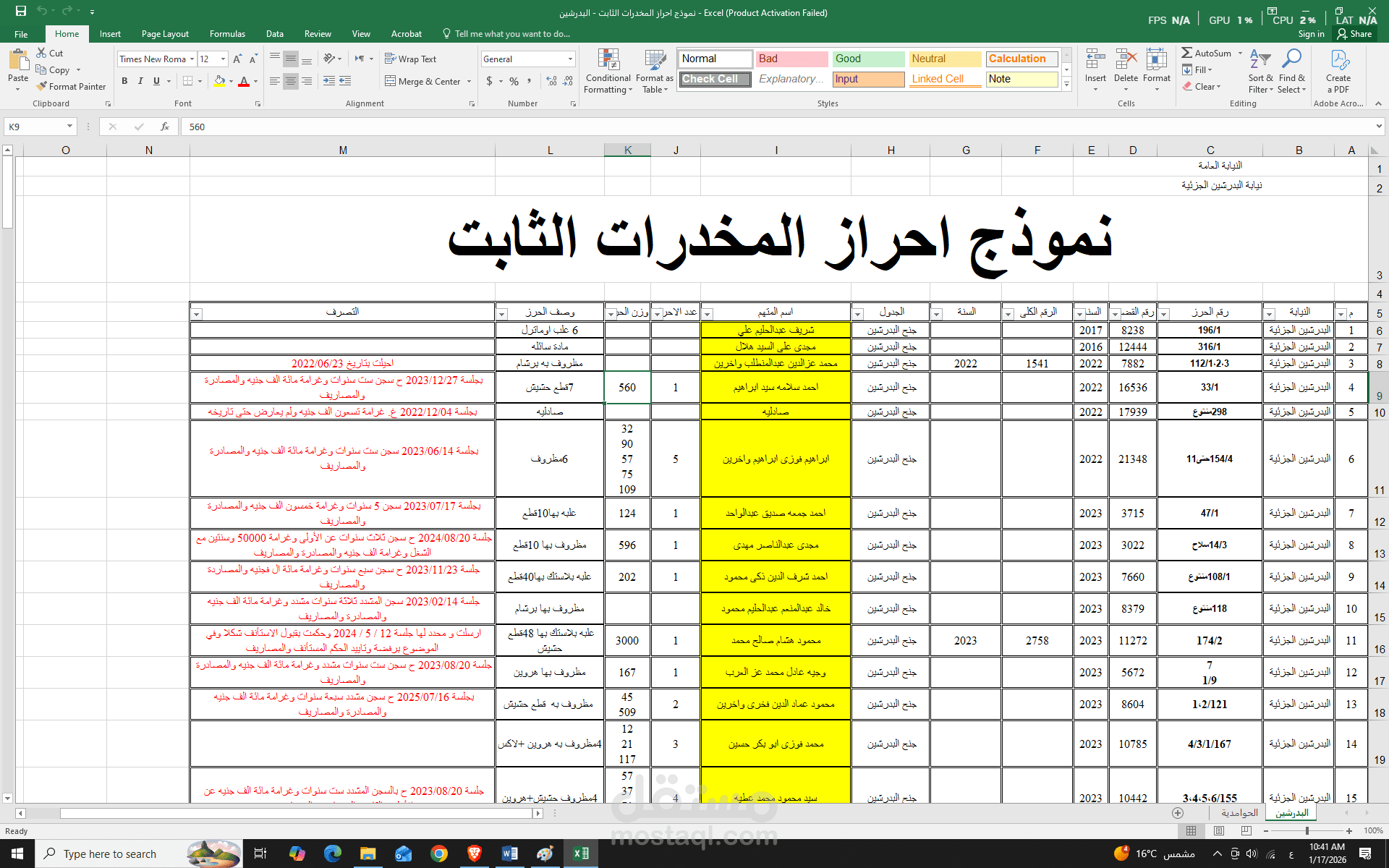Image resolution: width=1389 pixels, height=868 pixels.
Task: Increase font size with the large A icon
Action: click(x=237, y=59)
